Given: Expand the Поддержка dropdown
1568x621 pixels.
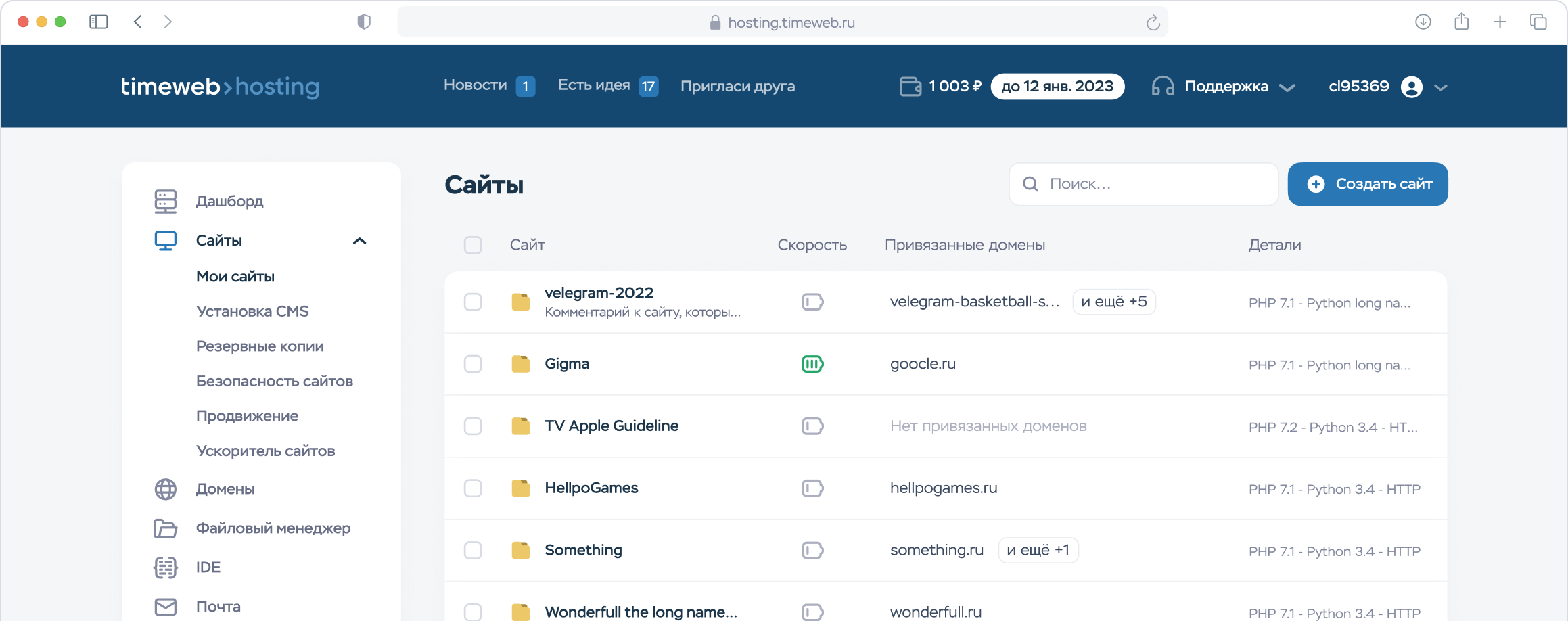Looking at the screenshot, I should point(1287,87).
